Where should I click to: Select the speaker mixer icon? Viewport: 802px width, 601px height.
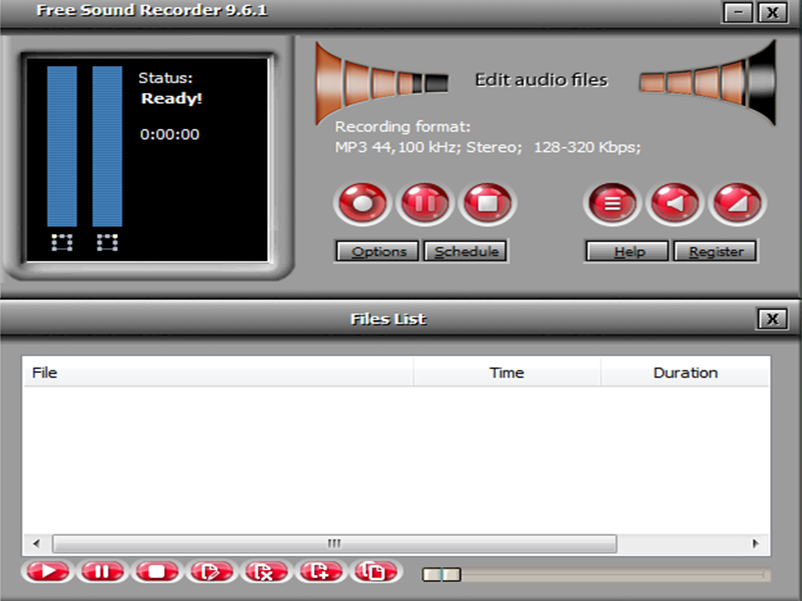[675, 202]
